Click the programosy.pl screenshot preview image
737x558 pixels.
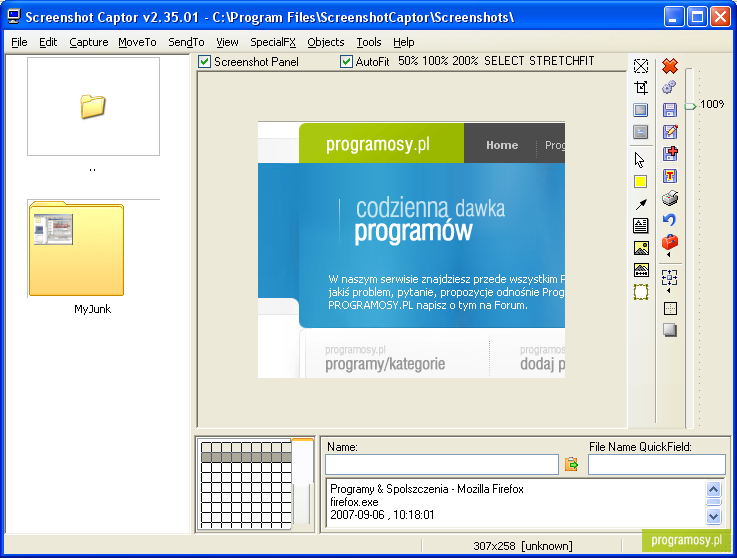pyautogui.click(x=411, y=250)
